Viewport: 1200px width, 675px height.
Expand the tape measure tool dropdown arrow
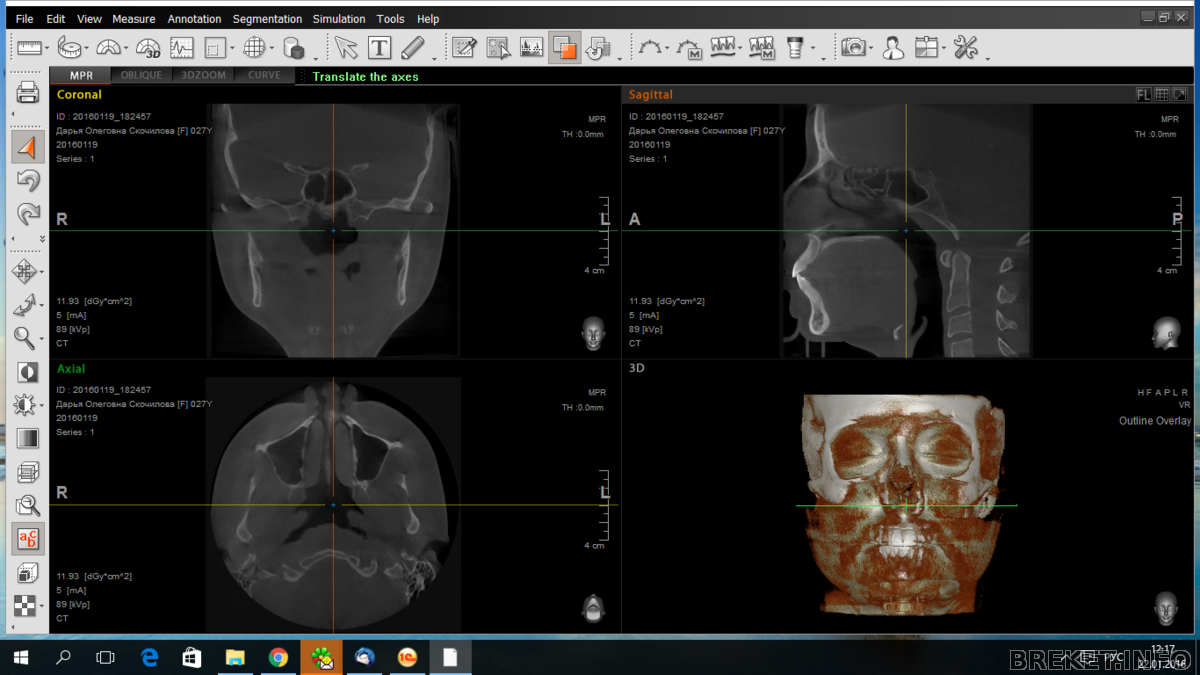(87, 49)
